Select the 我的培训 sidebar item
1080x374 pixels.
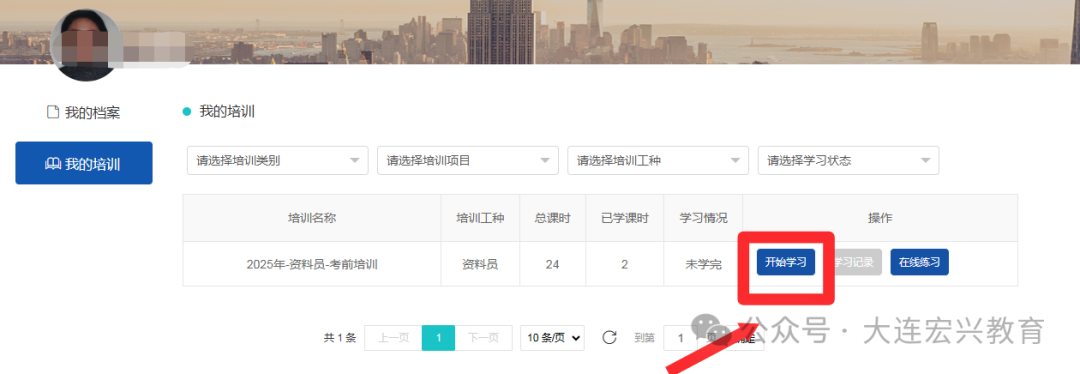click(83, 163)
